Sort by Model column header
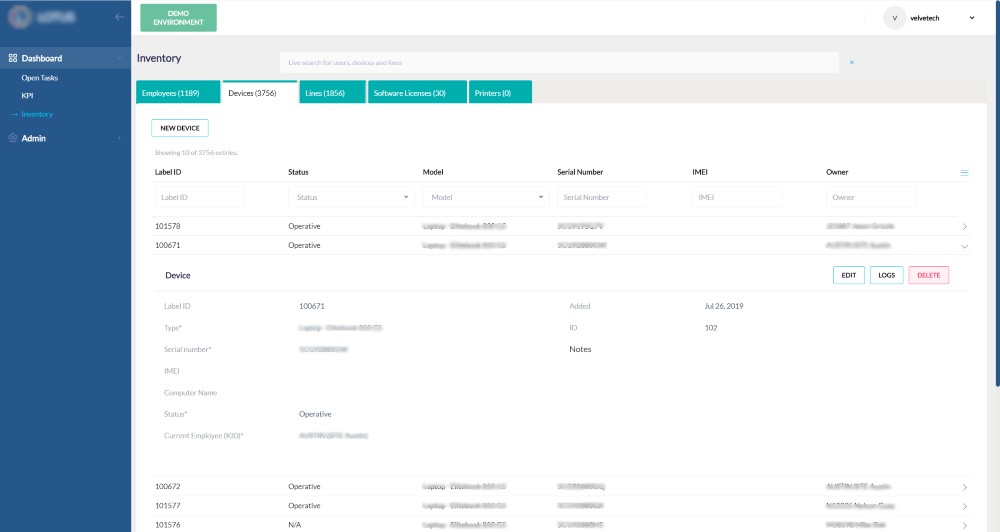 [x=433, y=172]
